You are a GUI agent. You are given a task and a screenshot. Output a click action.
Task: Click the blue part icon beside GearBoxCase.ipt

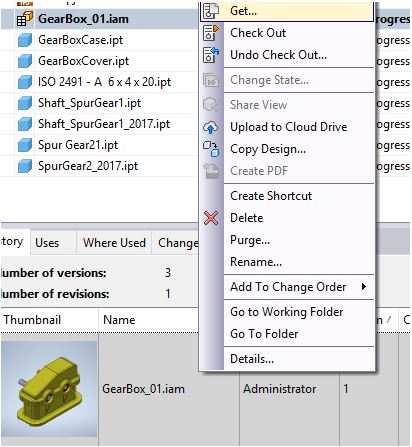[x=25, y=40]
